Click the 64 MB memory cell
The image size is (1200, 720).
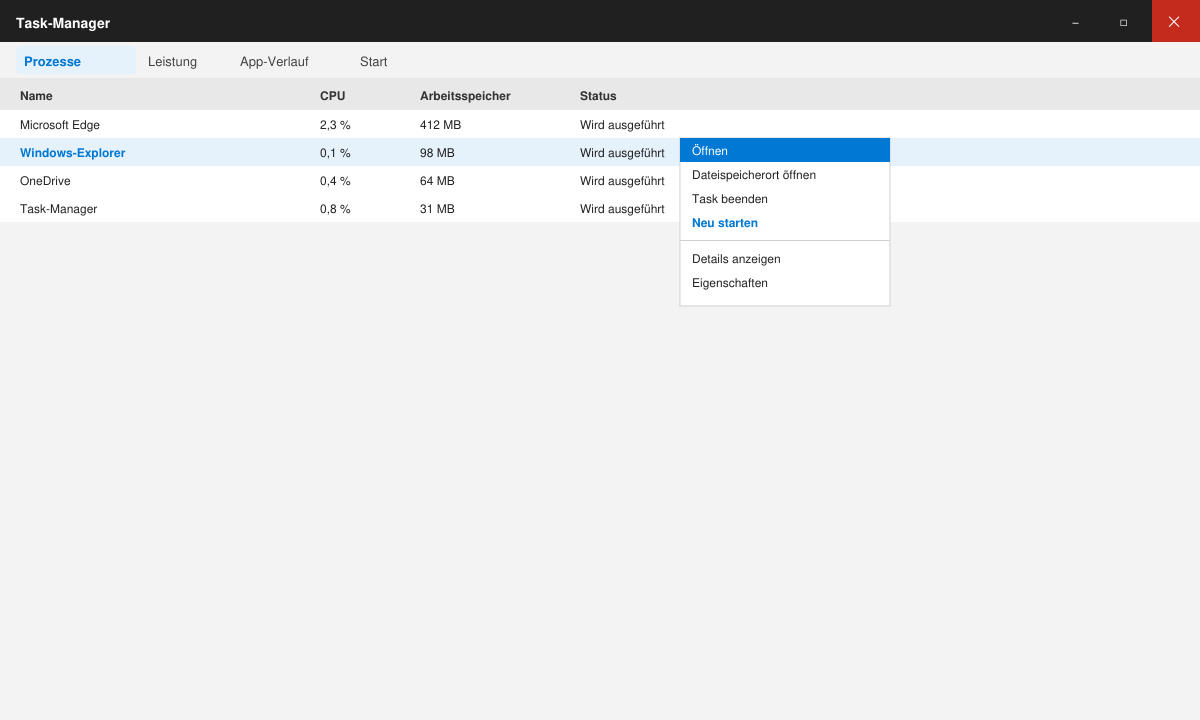437,181
